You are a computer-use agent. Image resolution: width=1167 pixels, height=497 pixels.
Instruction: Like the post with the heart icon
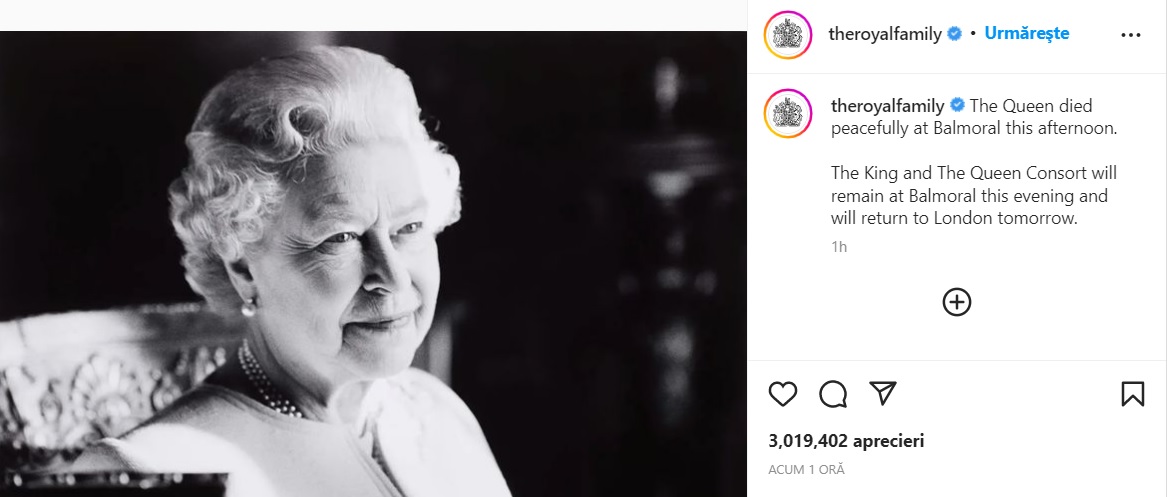coord(783,394)
